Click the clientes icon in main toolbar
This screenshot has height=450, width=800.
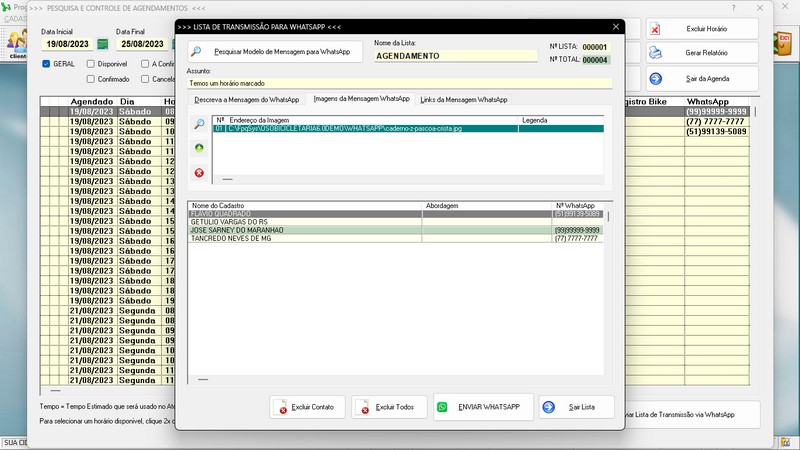click(17, 43)
